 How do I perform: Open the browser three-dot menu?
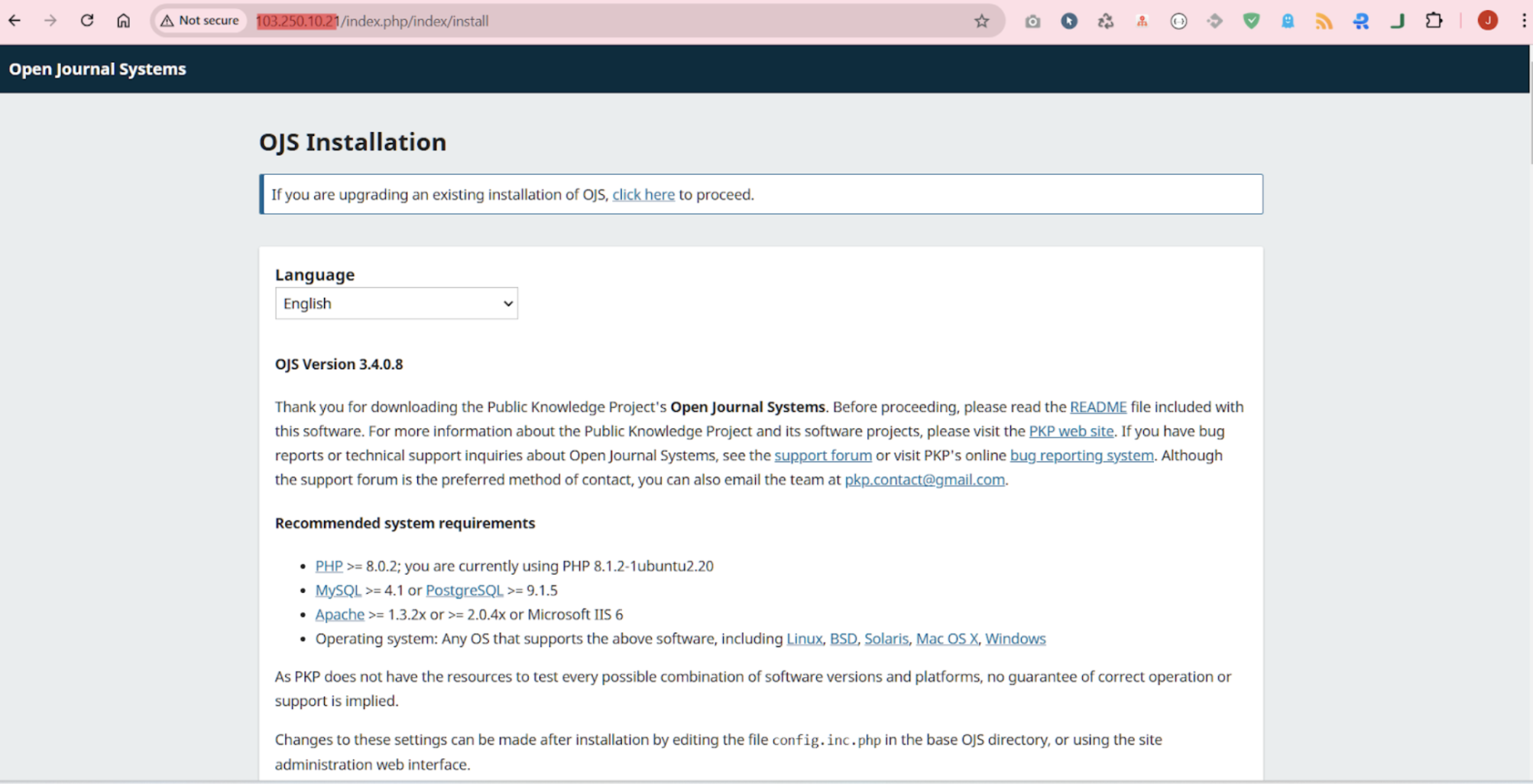point(1523,21)
